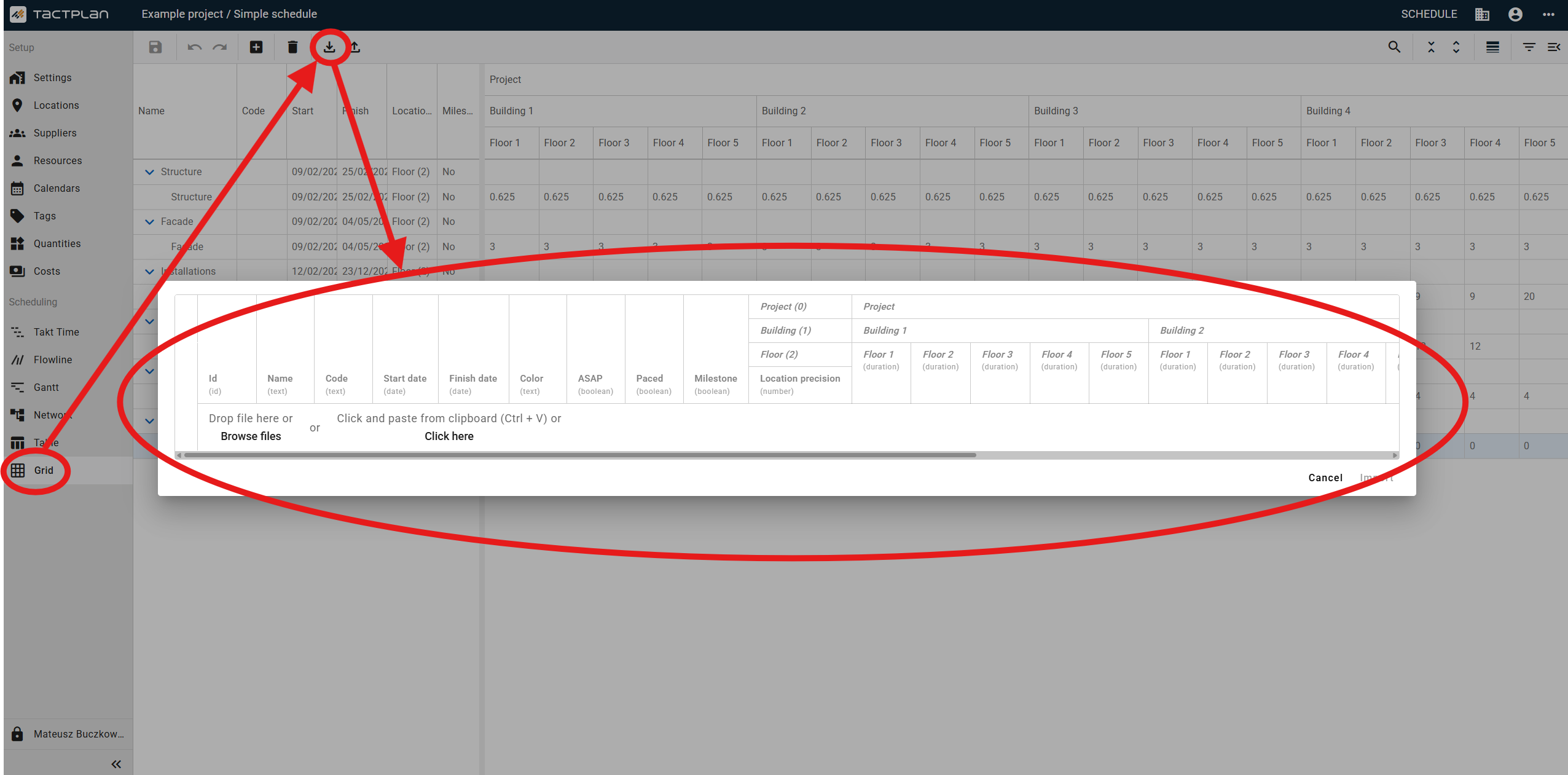Click the Example project breadcrumb
The width and height of the screenshot is (1568, 775).
pos(182,14)
